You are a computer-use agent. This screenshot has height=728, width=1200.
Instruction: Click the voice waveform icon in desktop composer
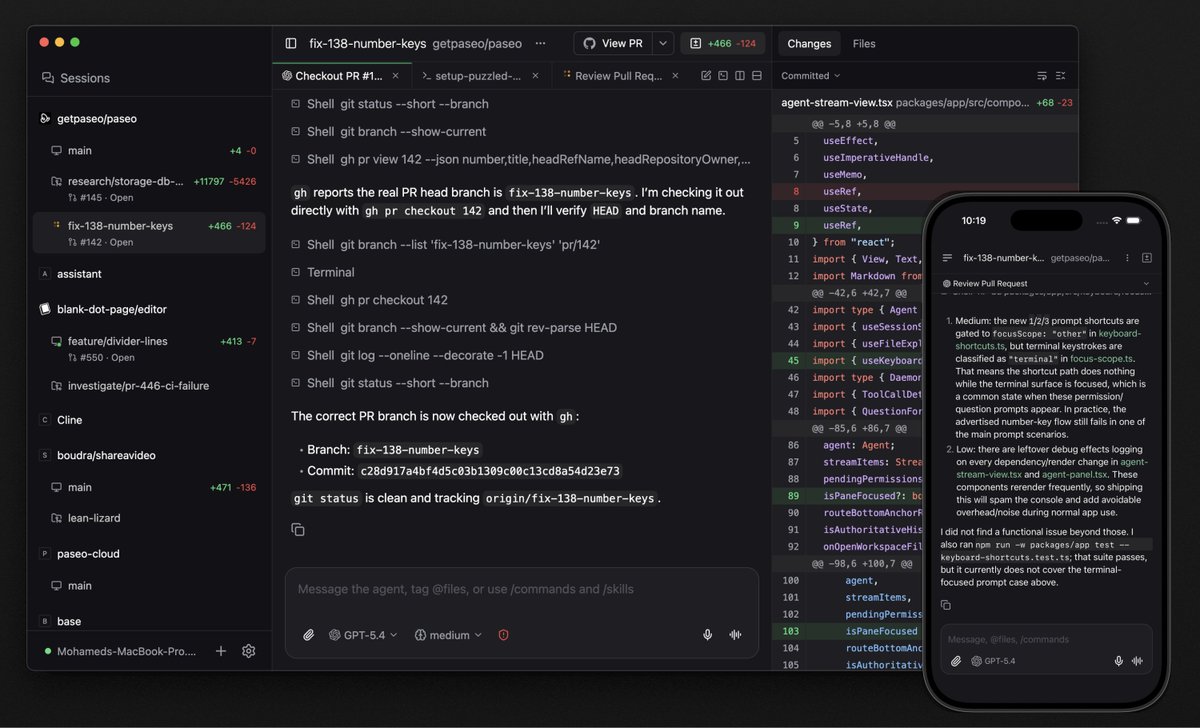click(x=736, y=635)
